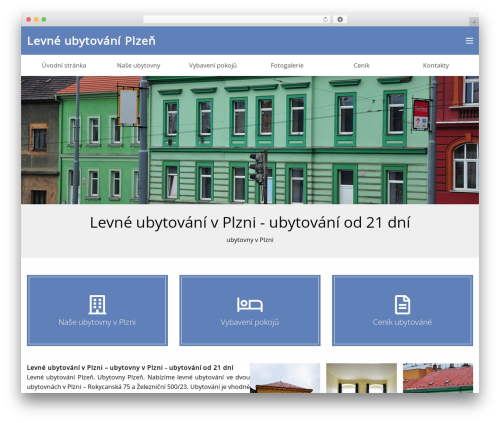This screenshot has width=500, height=423.
Task: Open the red tiled roof thumbnail
Action: tap(438, 378)
